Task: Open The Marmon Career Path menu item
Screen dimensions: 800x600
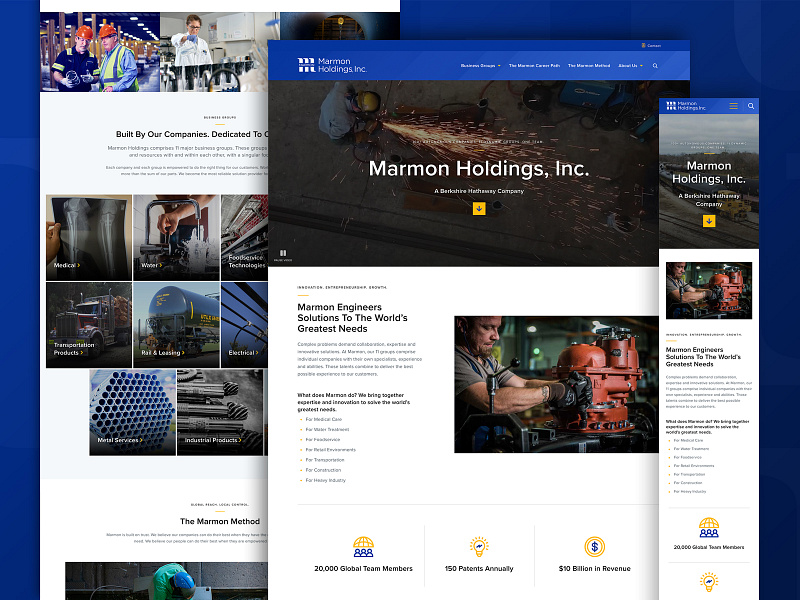Action: coord(534,66)
